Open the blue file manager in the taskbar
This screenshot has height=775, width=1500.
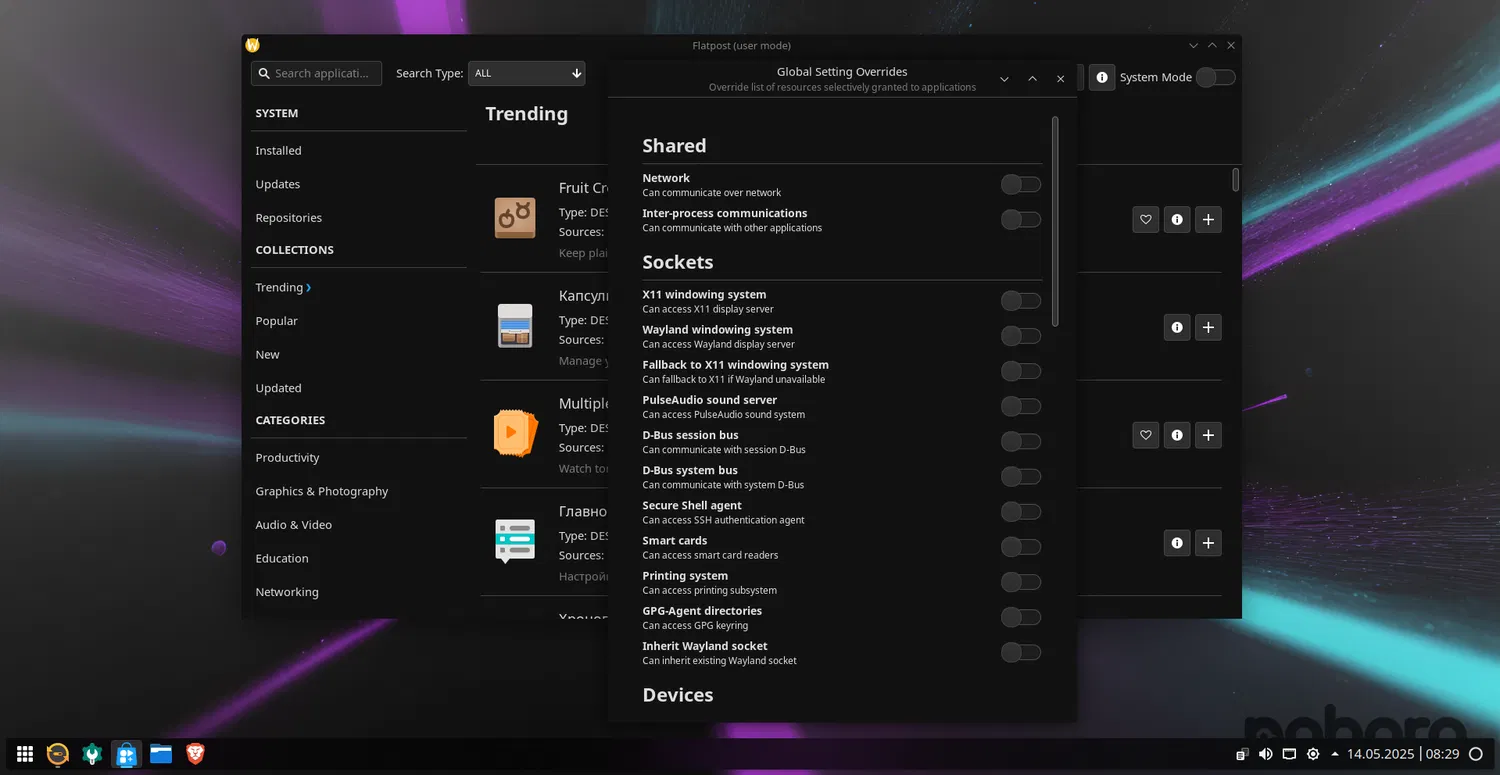pyautogui.click(x=161, y=754)
